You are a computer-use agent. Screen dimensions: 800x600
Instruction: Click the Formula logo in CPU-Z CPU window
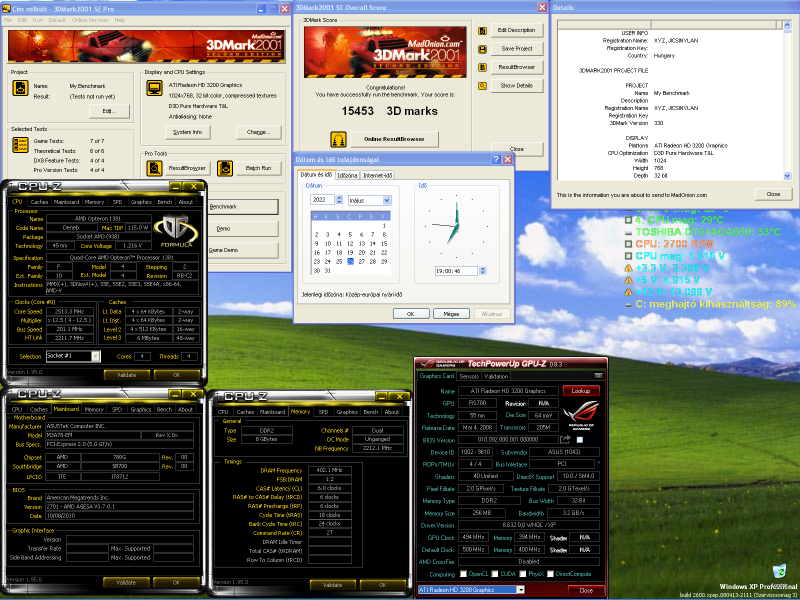click(176, 232)
